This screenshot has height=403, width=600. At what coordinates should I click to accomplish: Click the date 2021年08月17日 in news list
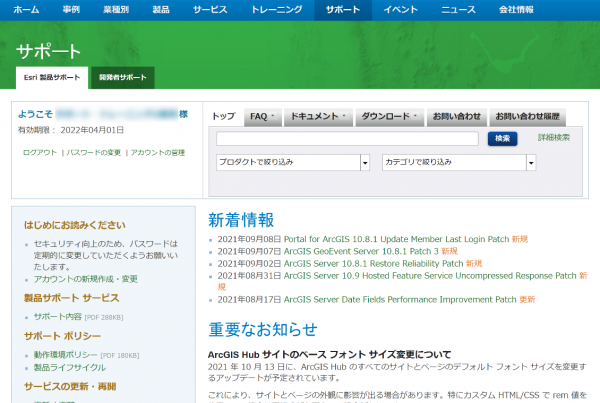pyautogui.click(x=249, y=300)
